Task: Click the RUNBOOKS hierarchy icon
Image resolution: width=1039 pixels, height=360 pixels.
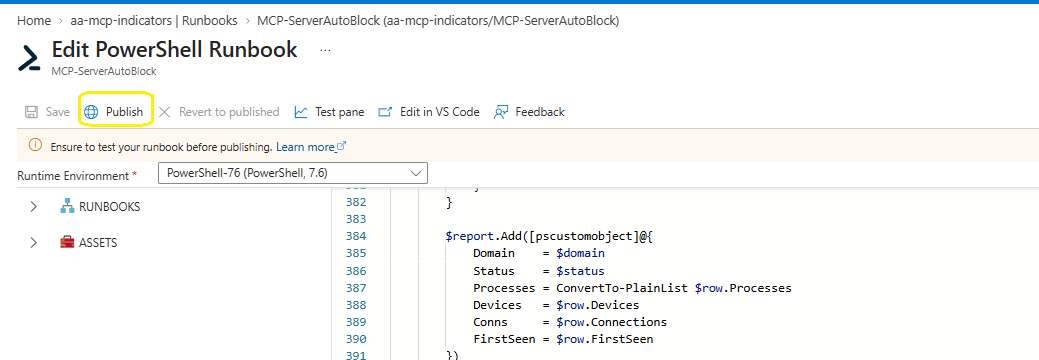Action: pyautogui.click(x=68, y=207)
